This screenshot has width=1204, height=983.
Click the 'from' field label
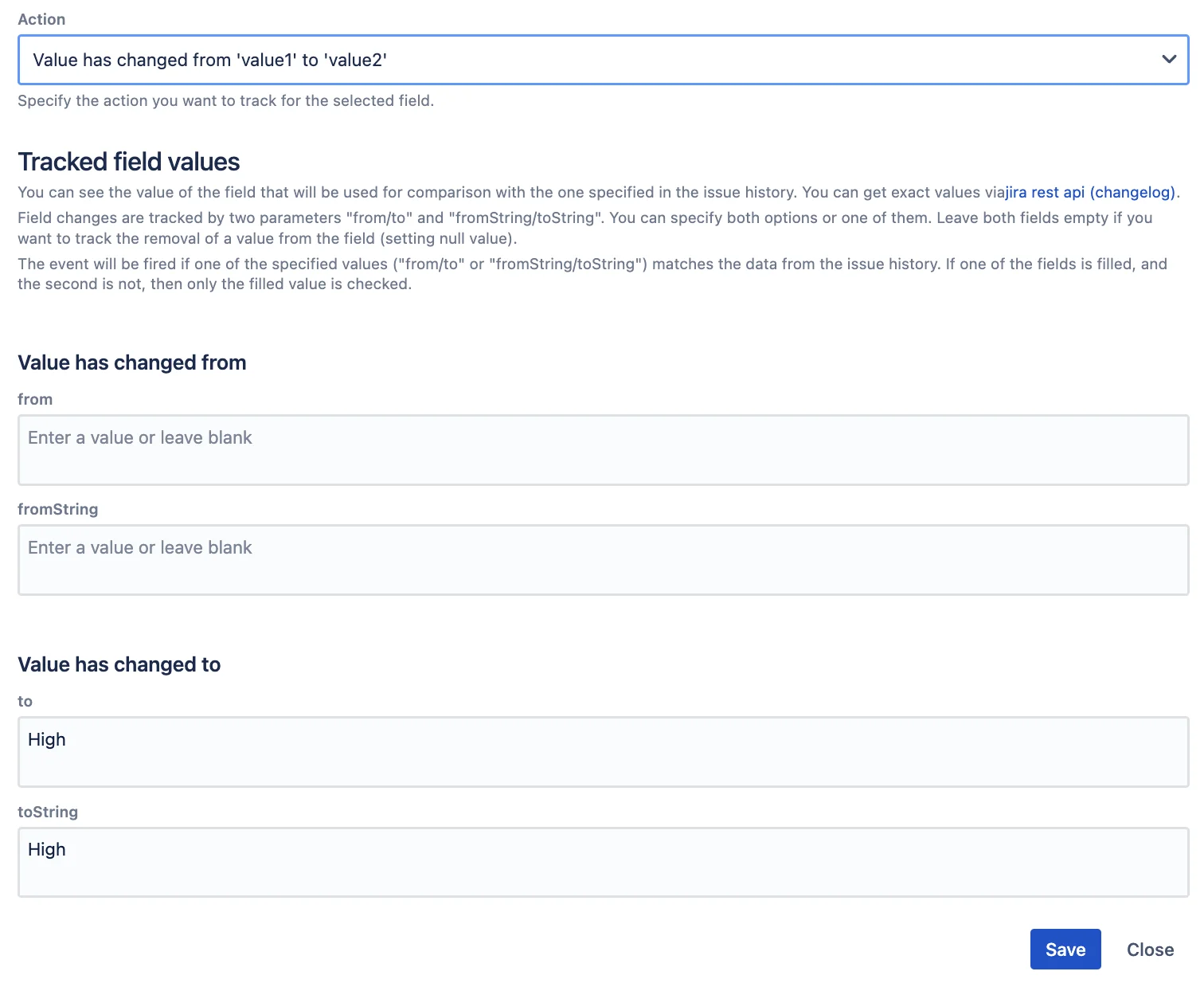(x=35, y=399)
